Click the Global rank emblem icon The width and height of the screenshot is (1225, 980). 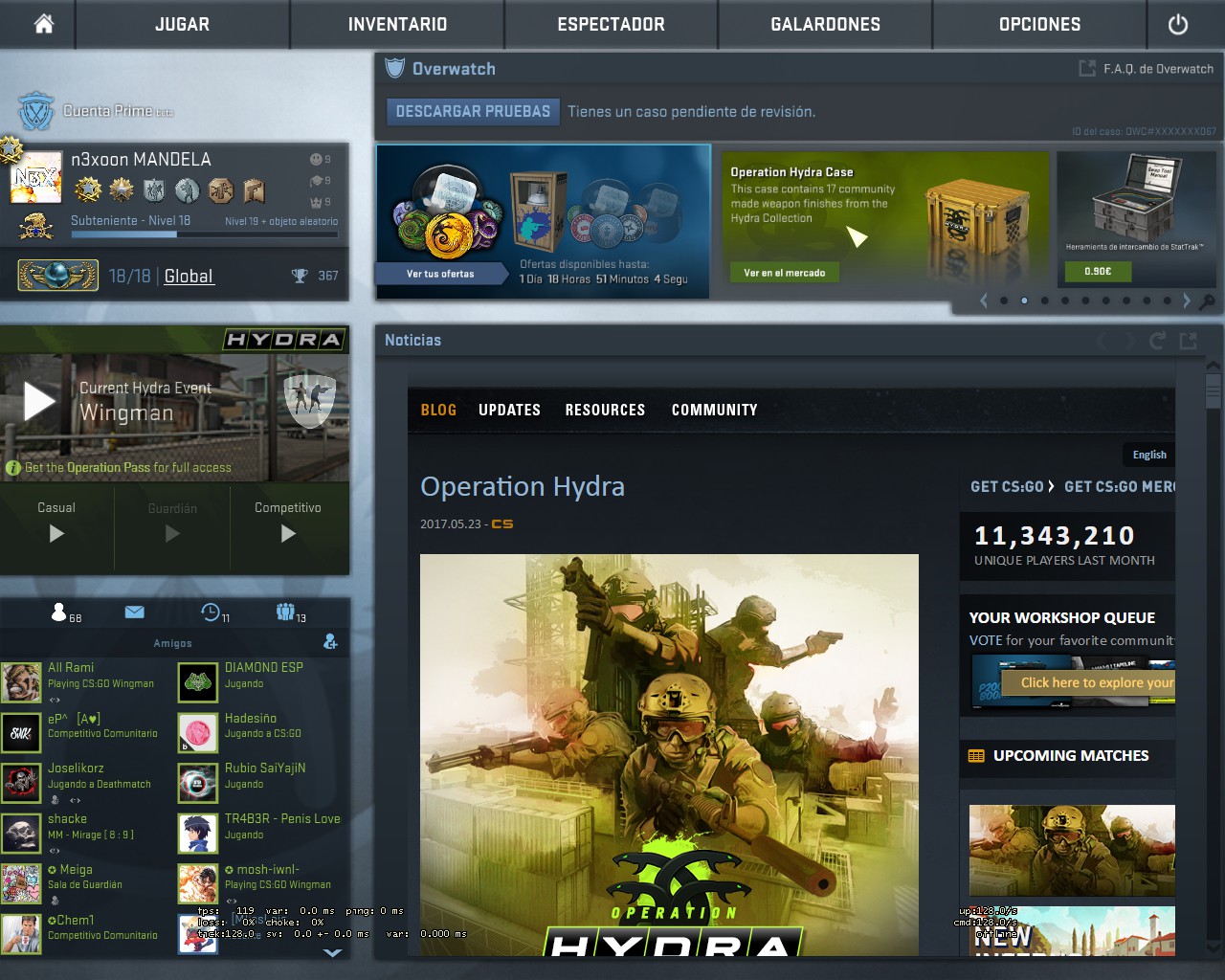57,276
